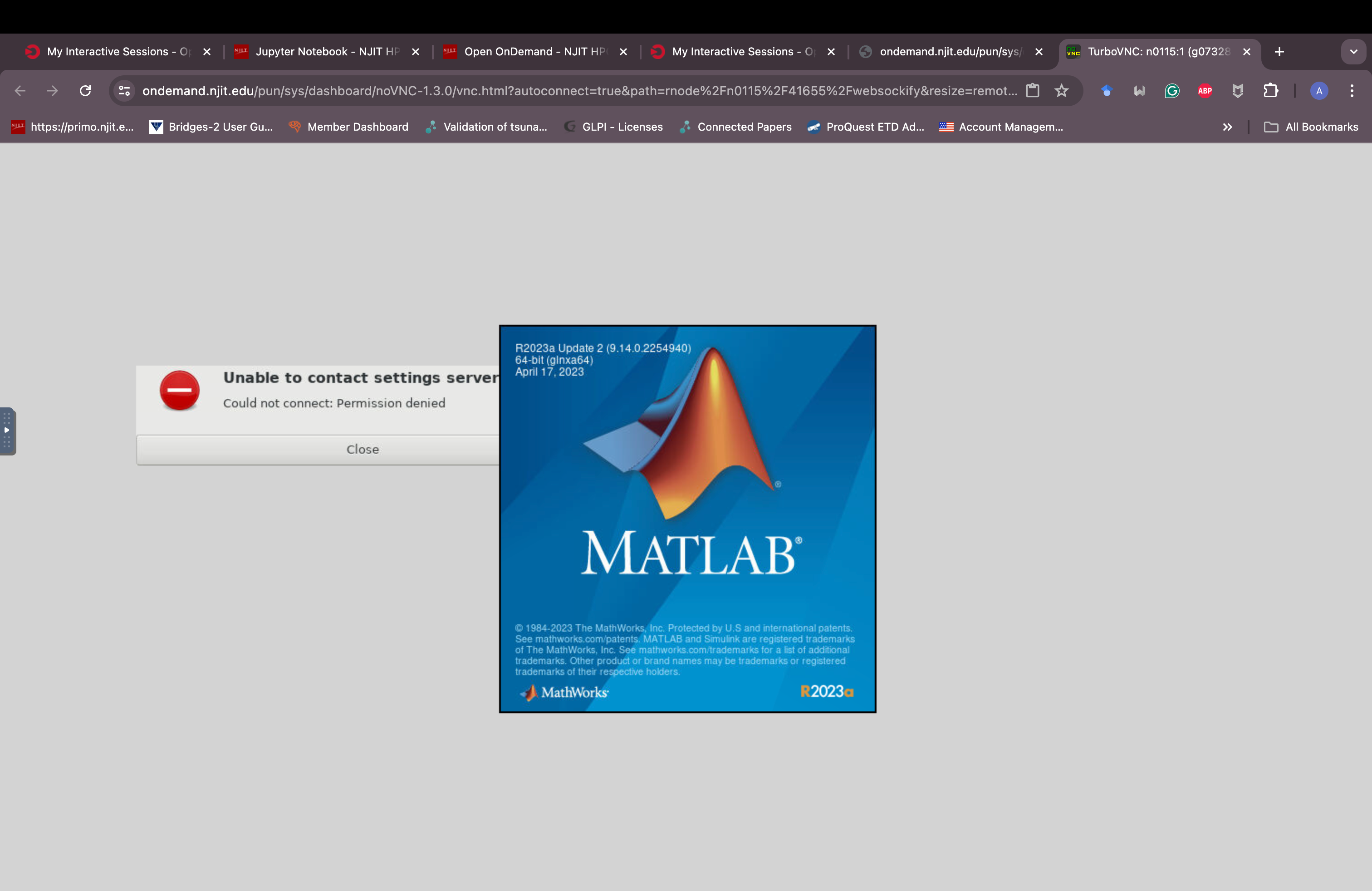Bookmark this page with star icon
The height and width of the screenshot is (891, 1372).
(x=1061, y=90)
